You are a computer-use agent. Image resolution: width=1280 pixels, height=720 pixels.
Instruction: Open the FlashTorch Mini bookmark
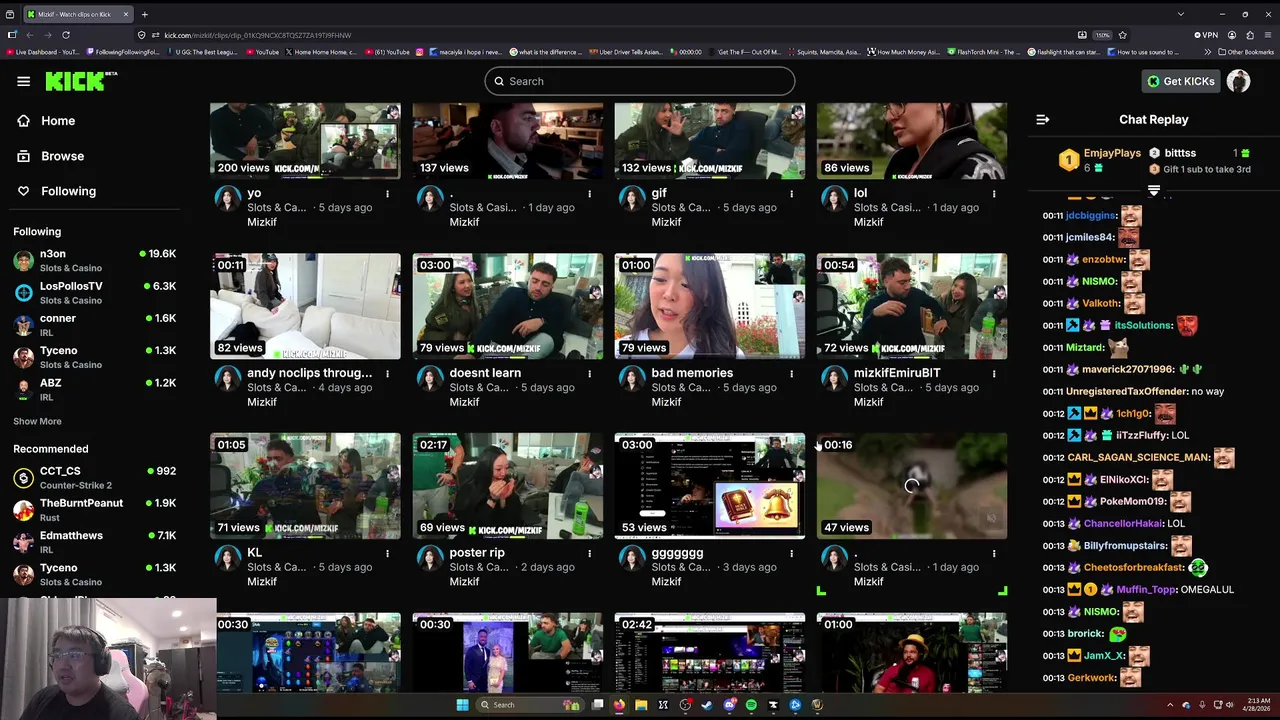983,52
